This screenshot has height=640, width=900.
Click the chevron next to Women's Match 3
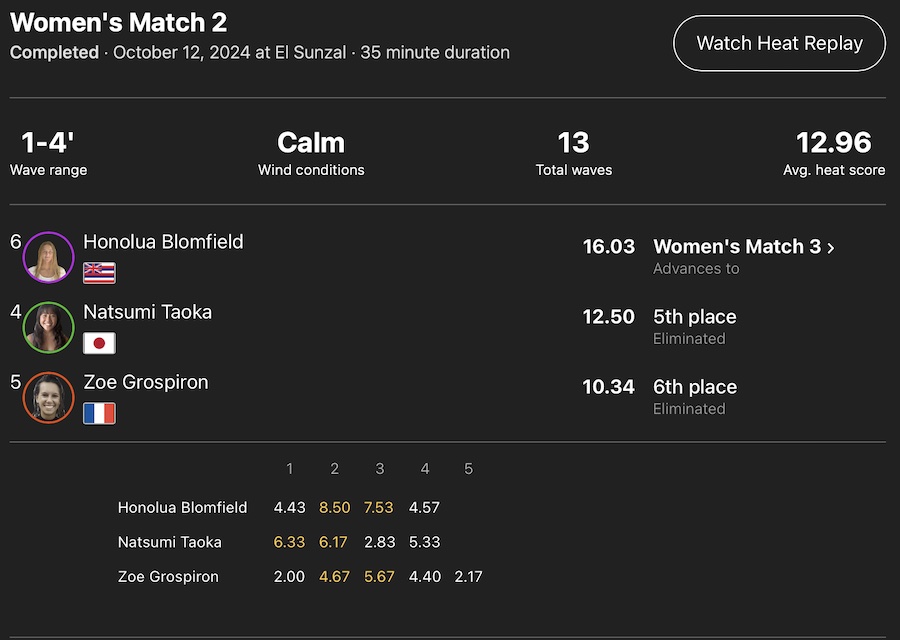[x=830, y=247]
